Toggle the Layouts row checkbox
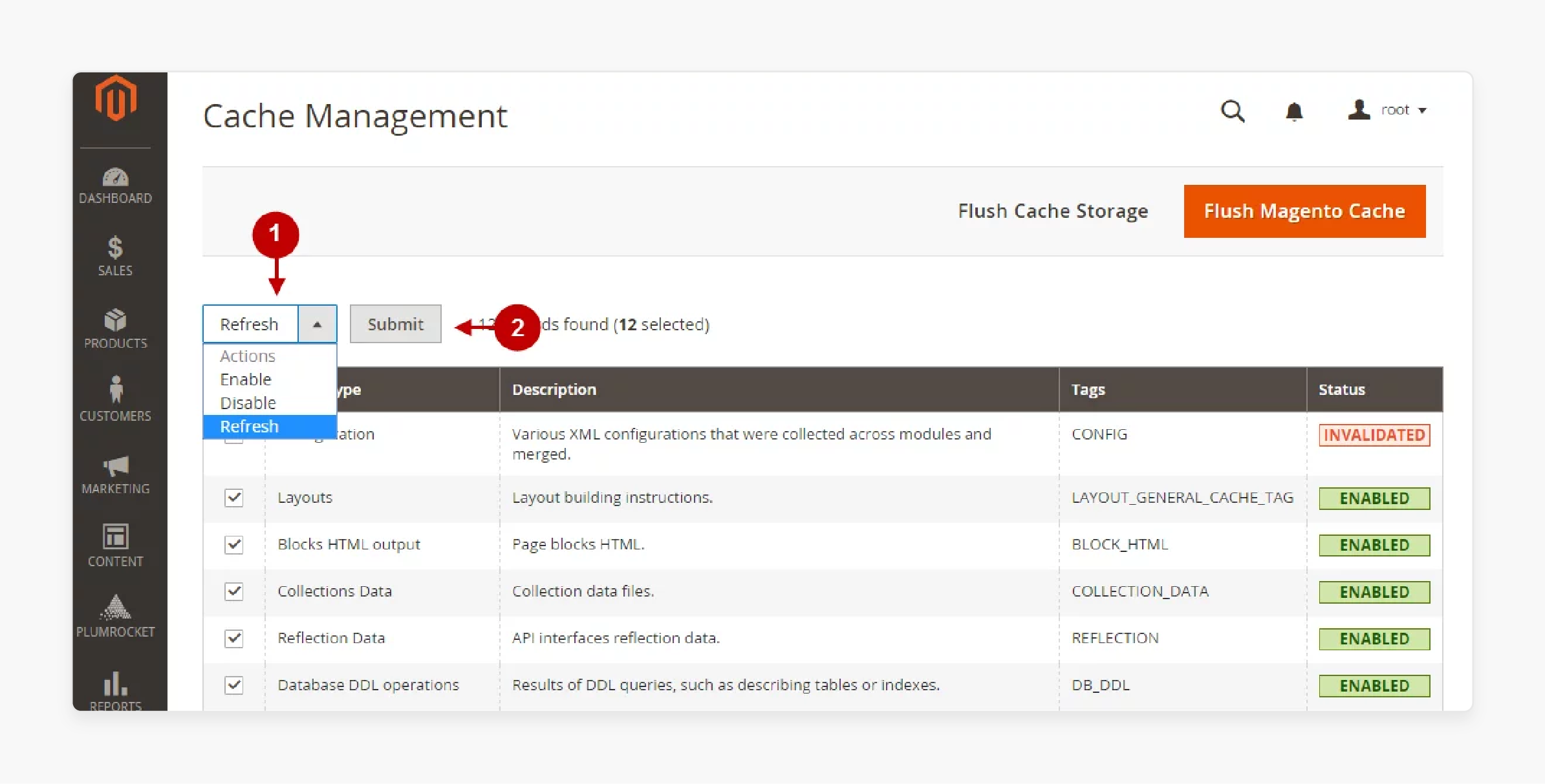 234,498
